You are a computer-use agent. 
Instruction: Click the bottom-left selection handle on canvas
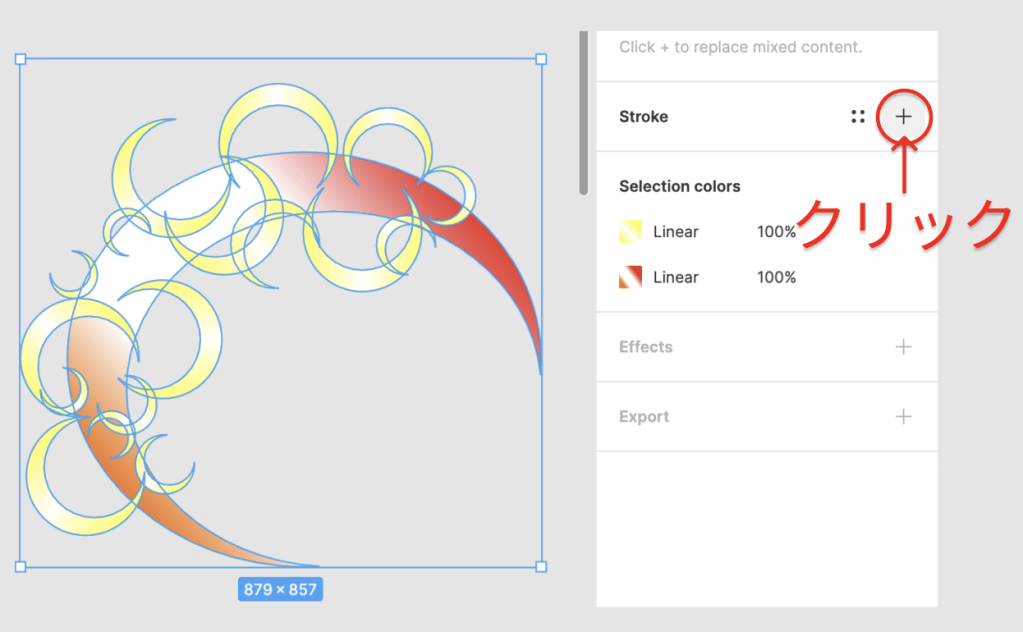[x=20, y=567]
